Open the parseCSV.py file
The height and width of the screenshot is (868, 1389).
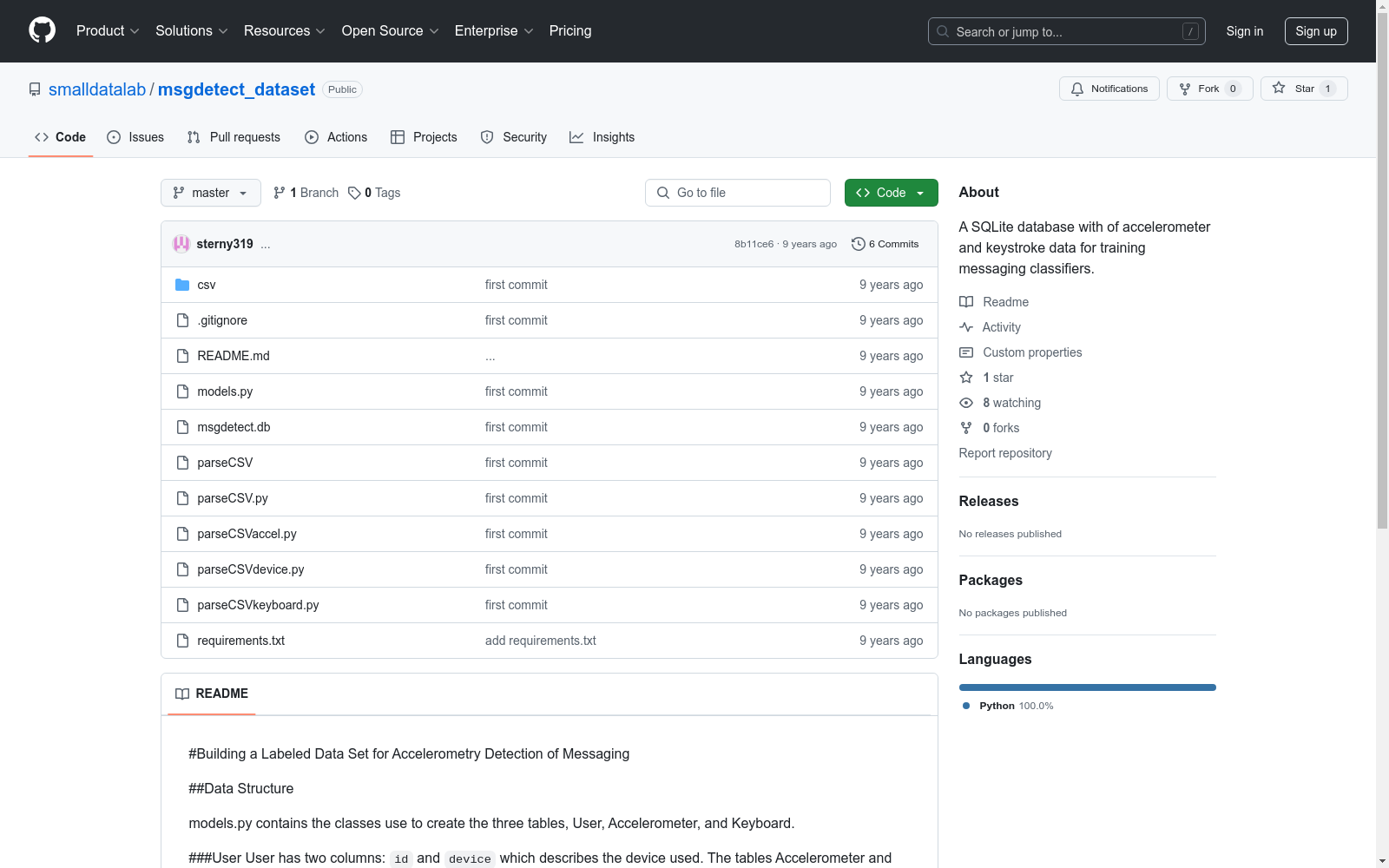(x=233, y=498)
